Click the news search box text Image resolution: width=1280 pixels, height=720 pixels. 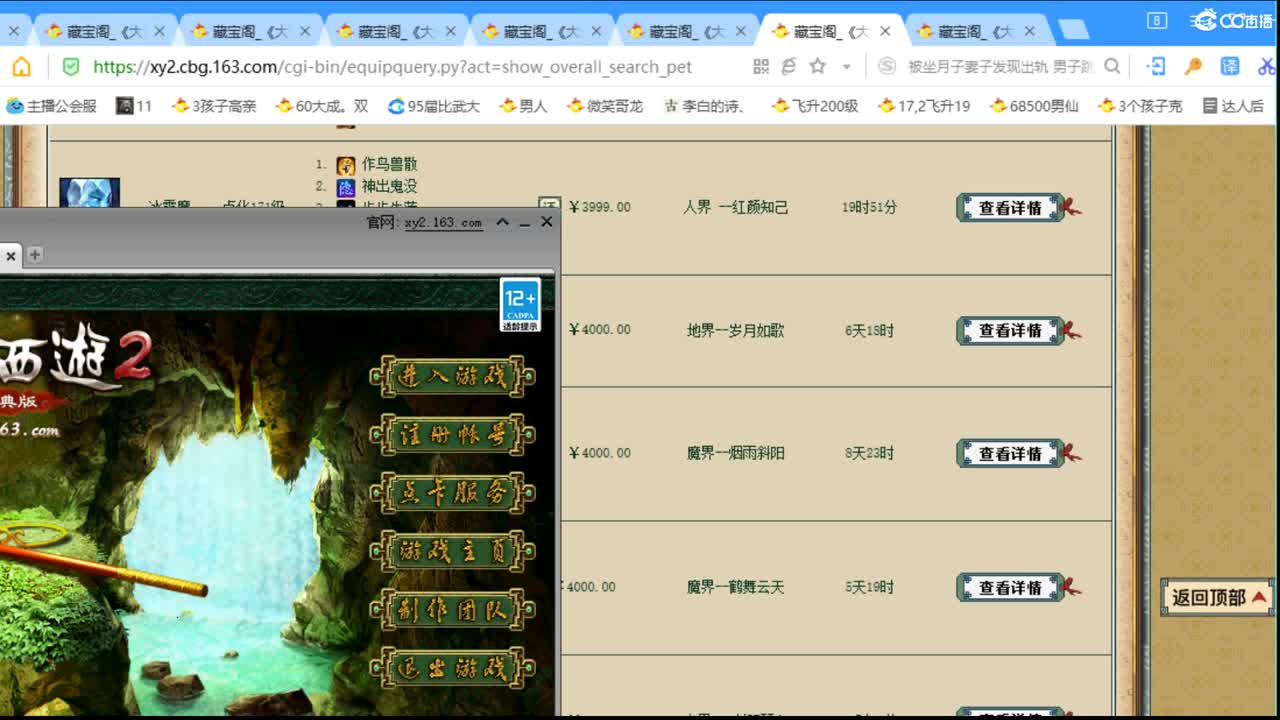coord(1000,67)
